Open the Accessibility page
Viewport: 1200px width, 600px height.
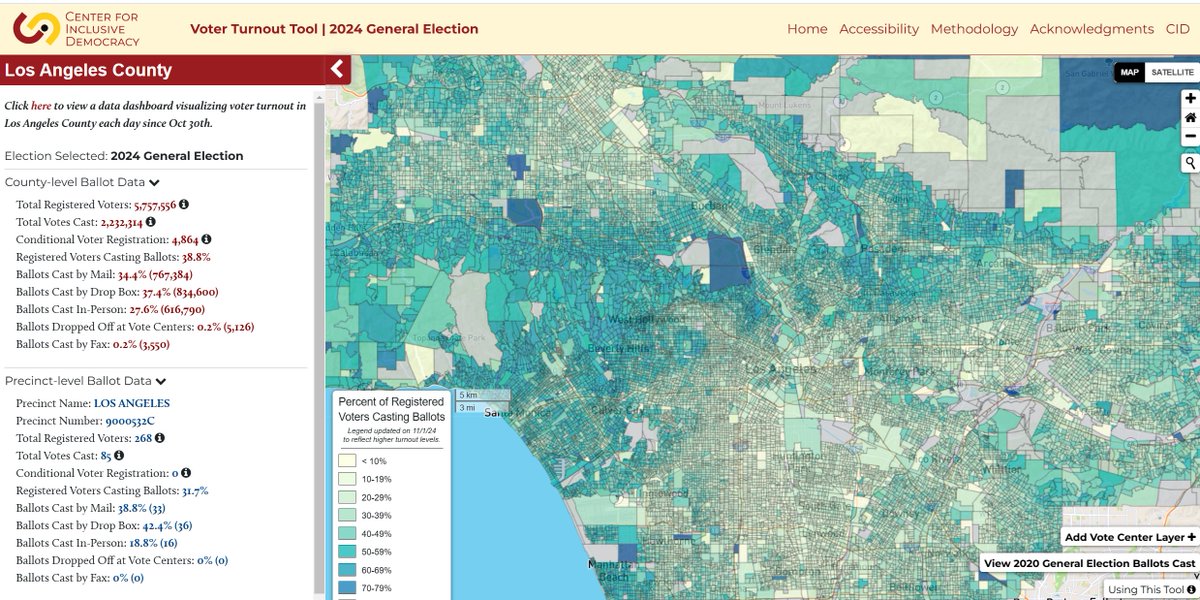[879, 29]
